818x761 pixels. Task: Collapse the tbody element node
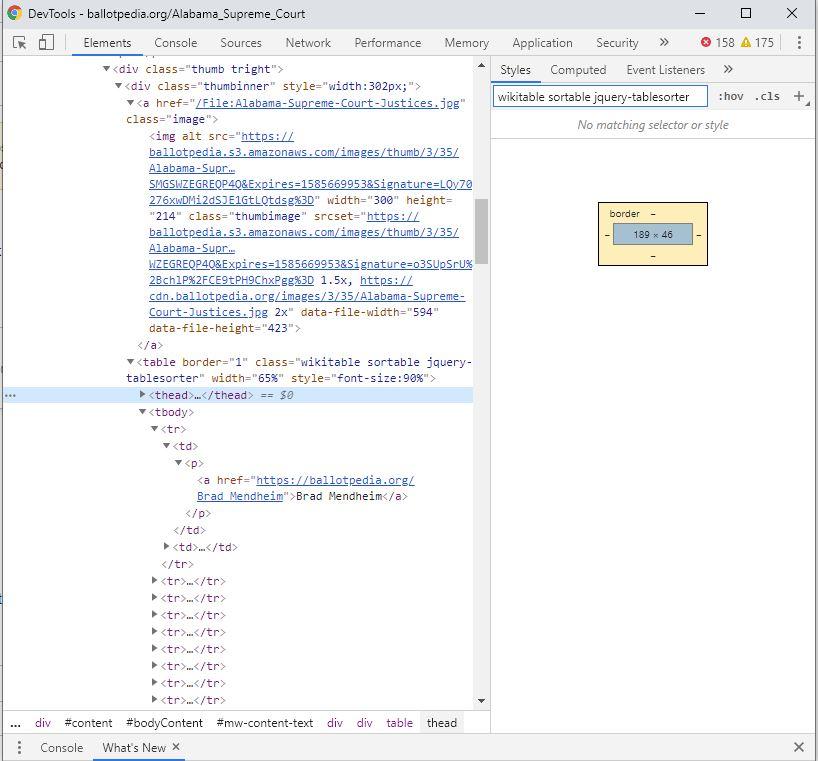(143, 412)
